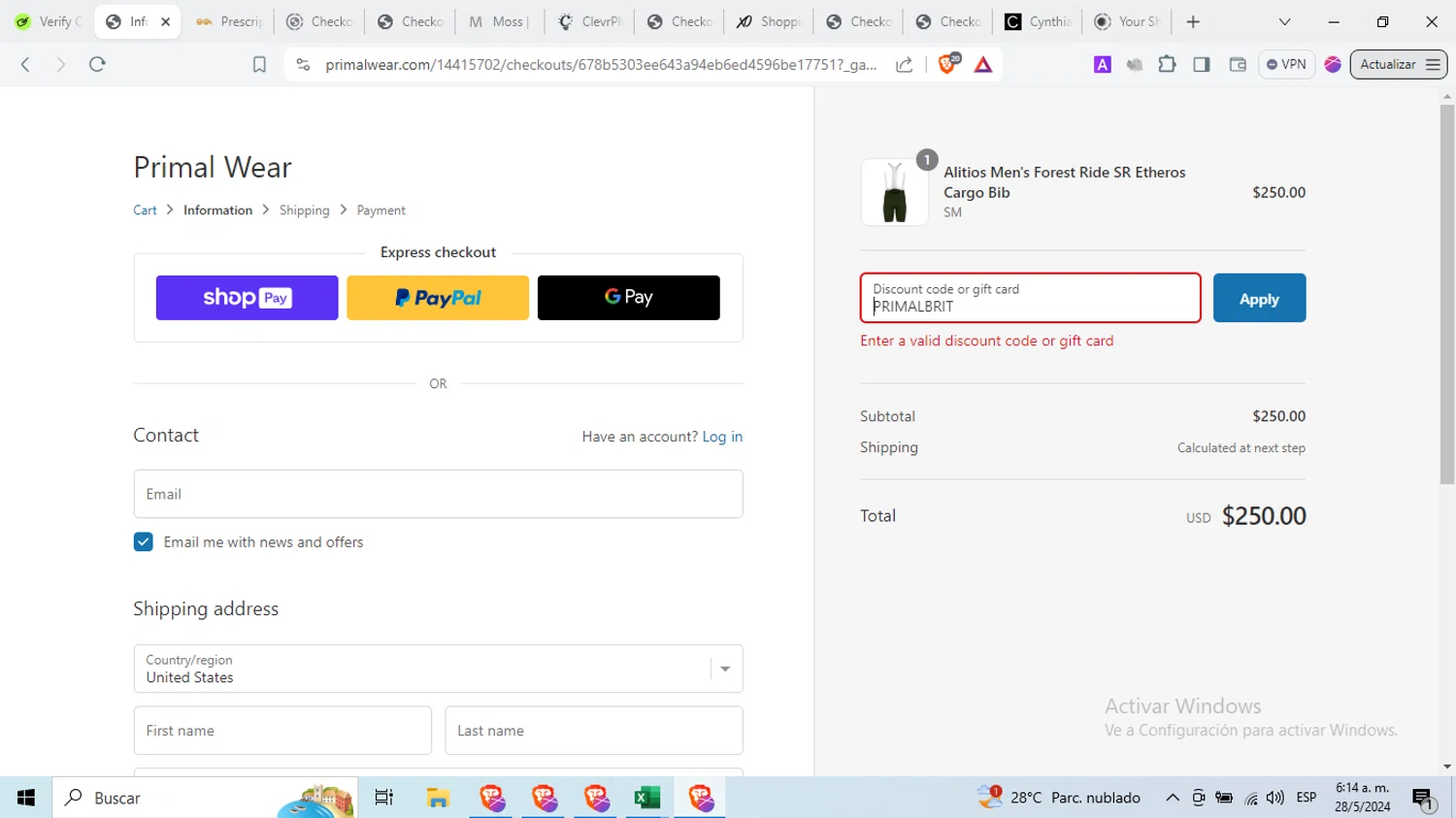The width and height of the screenshot is (1456, 818).
Task: Select the Payment breadcrumb step
Action: [x=381, y=210]
